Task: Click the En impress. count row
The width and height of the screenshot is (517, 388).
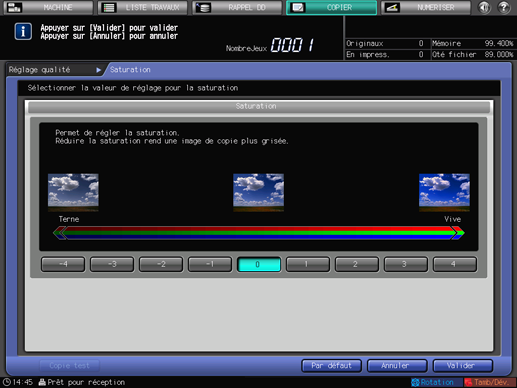Action: point(387,54)
